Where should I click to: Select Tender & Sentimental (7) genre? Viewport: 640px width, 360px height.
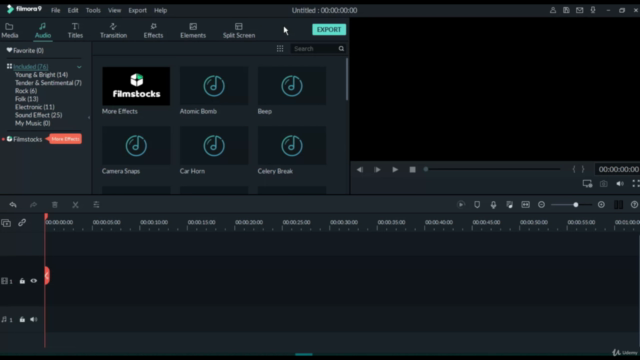click(48, 83)
